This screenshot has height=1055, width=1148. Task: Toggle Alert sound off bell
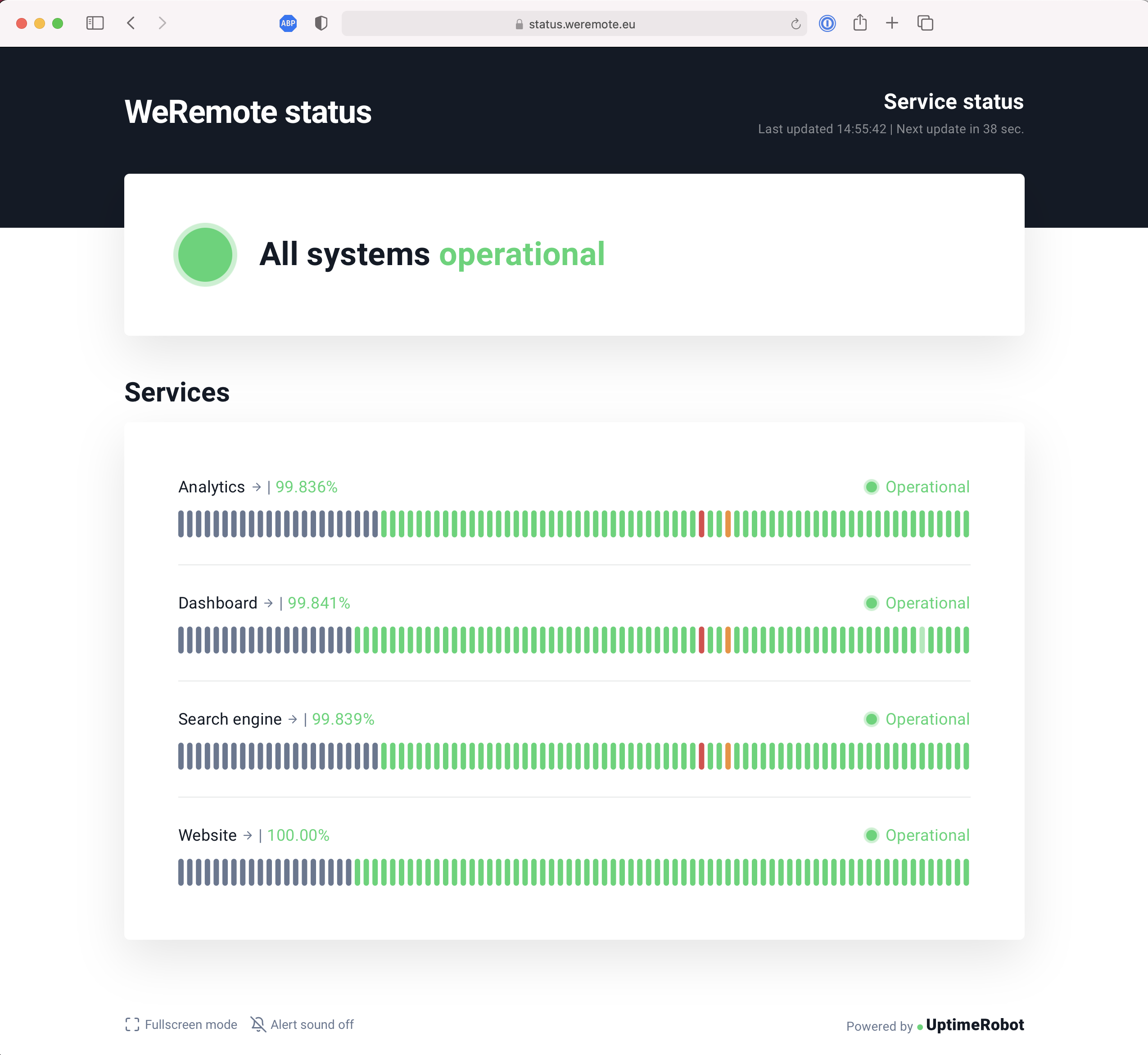click(x=258, y=1024)
